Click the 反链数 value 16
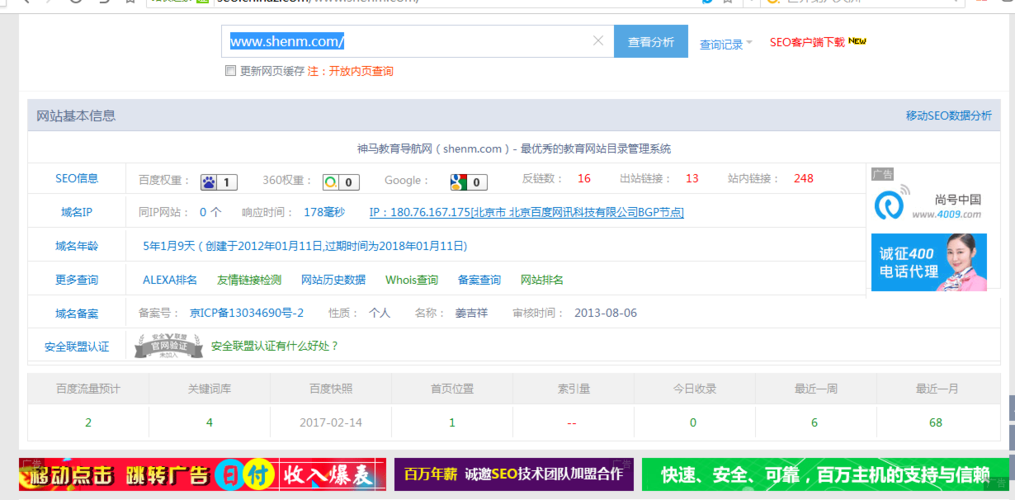The width and height of the screenshot is (1015, 500). [584, 178]
